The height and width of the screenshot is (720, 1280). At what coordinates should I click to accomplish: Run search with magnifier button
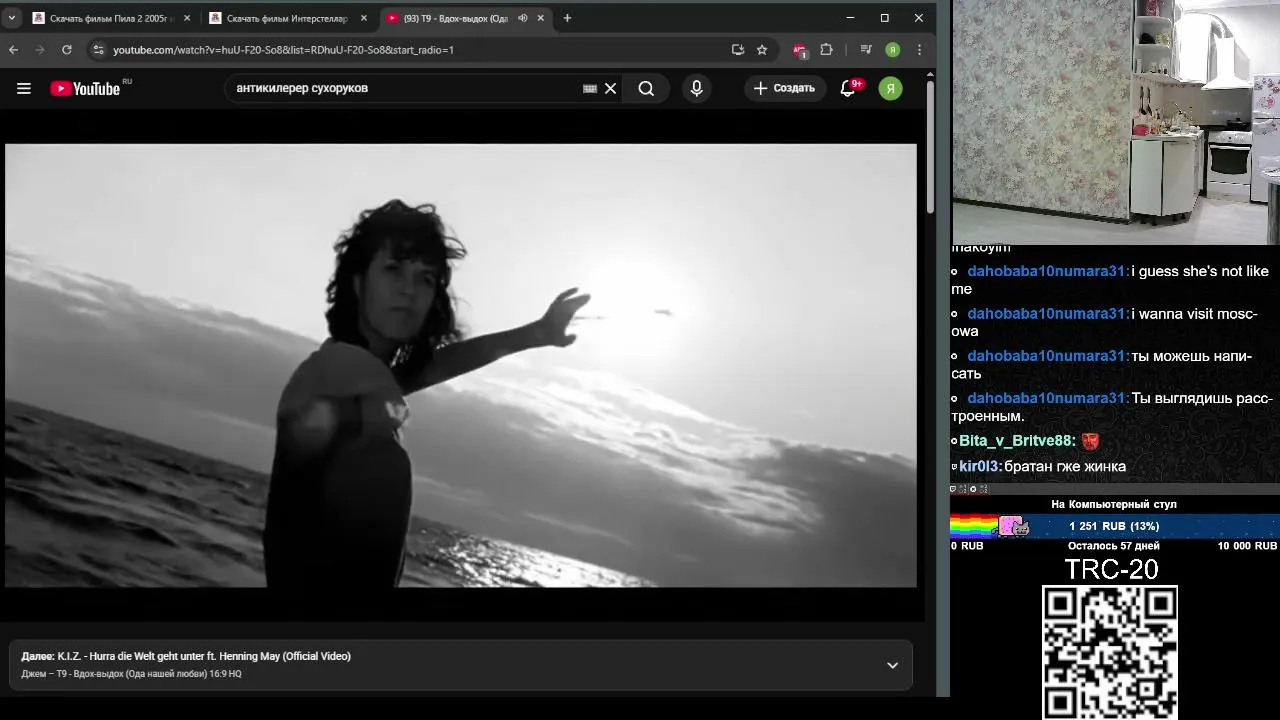[x=647, y=88]
